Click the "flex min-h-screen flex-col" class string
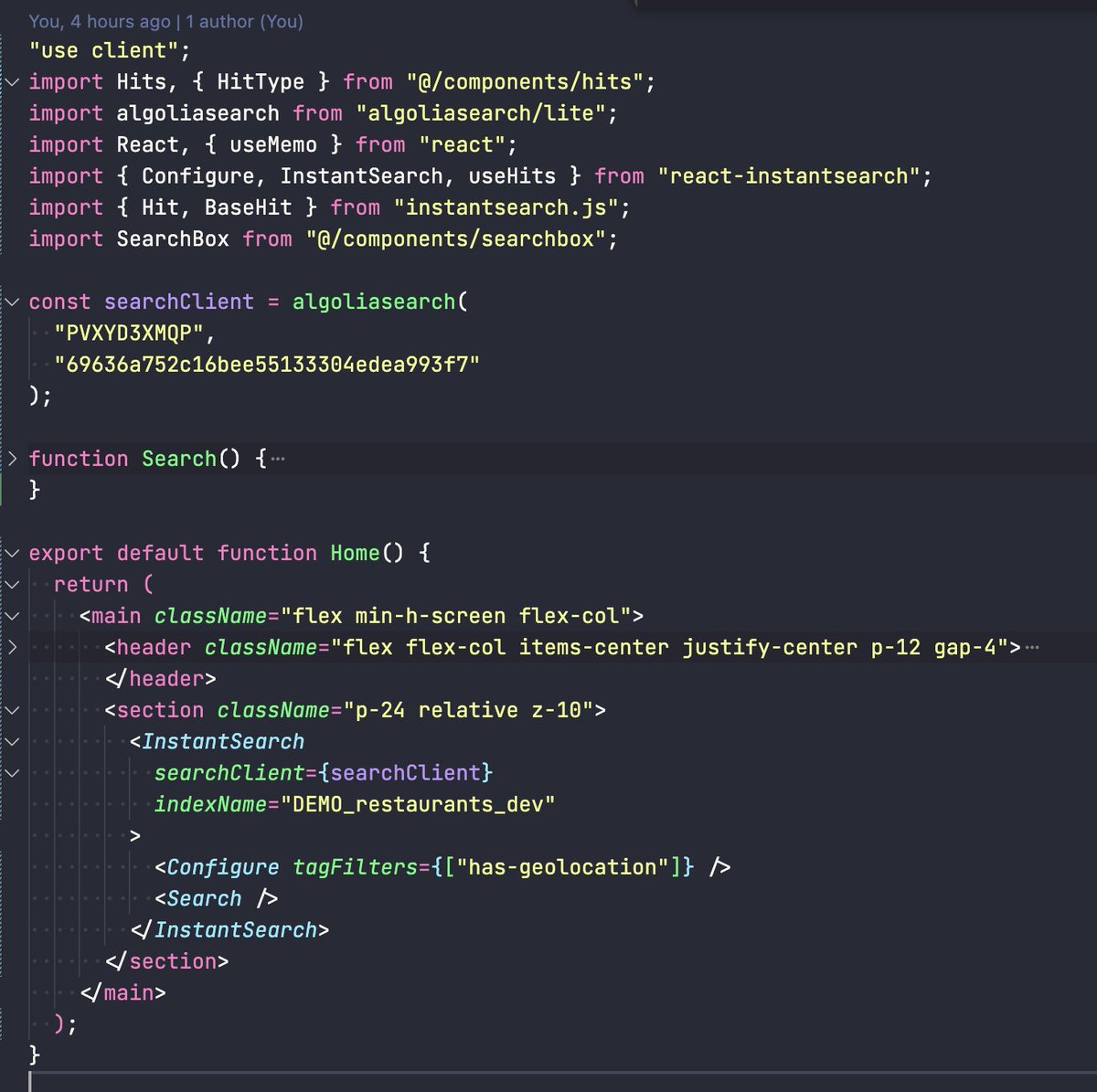The image size is (1097, 1092). tap(456, 616)
